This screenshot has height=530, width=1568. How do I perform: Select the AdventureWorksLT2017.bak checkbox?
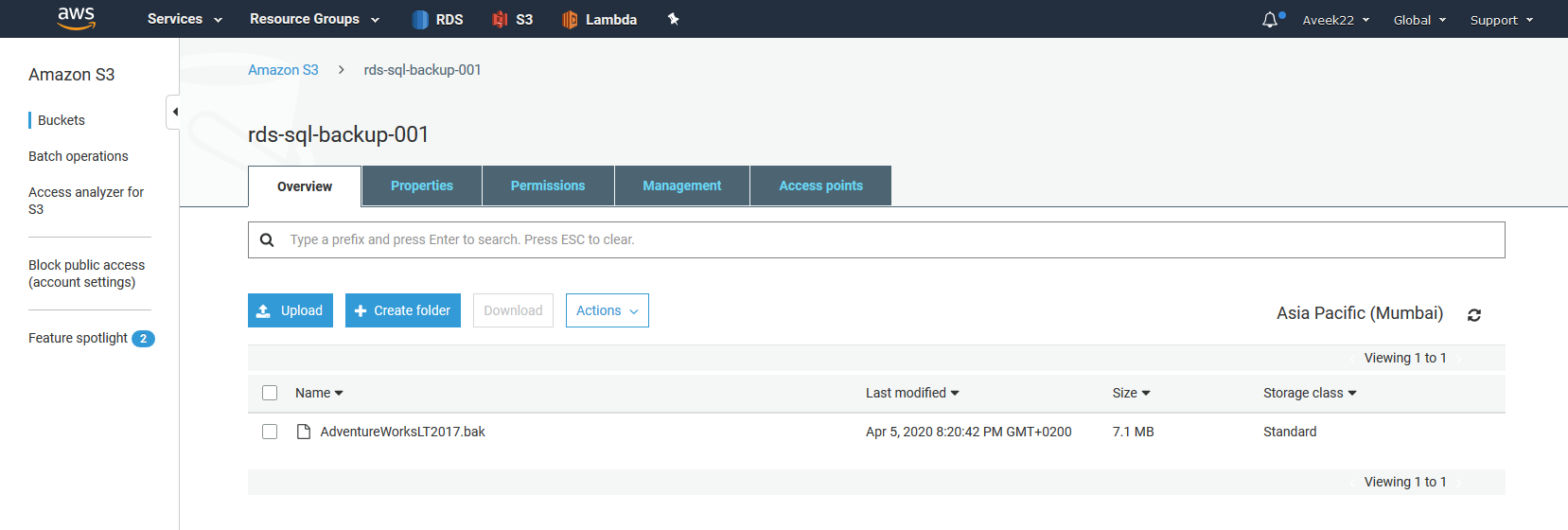[270, 432]
